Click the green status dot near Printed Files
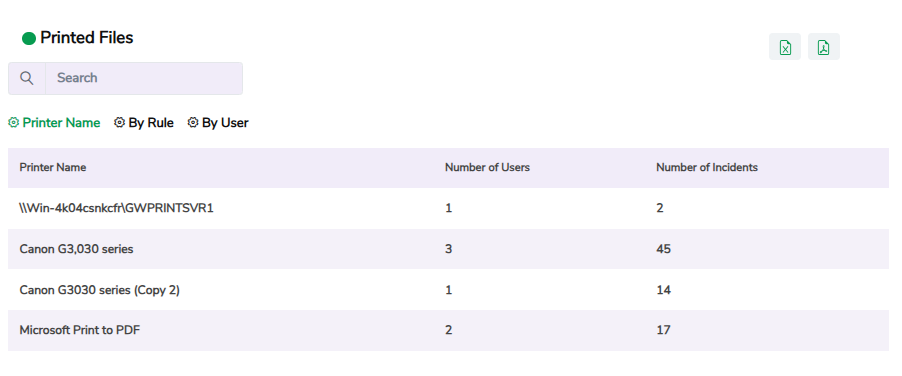 click(x=29, y=39)
